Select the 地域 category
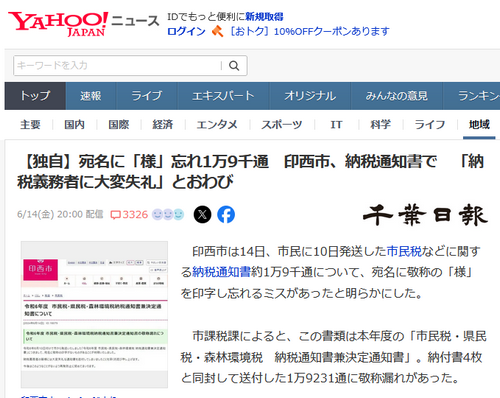 pyautogui.click(x=479, y=125)
